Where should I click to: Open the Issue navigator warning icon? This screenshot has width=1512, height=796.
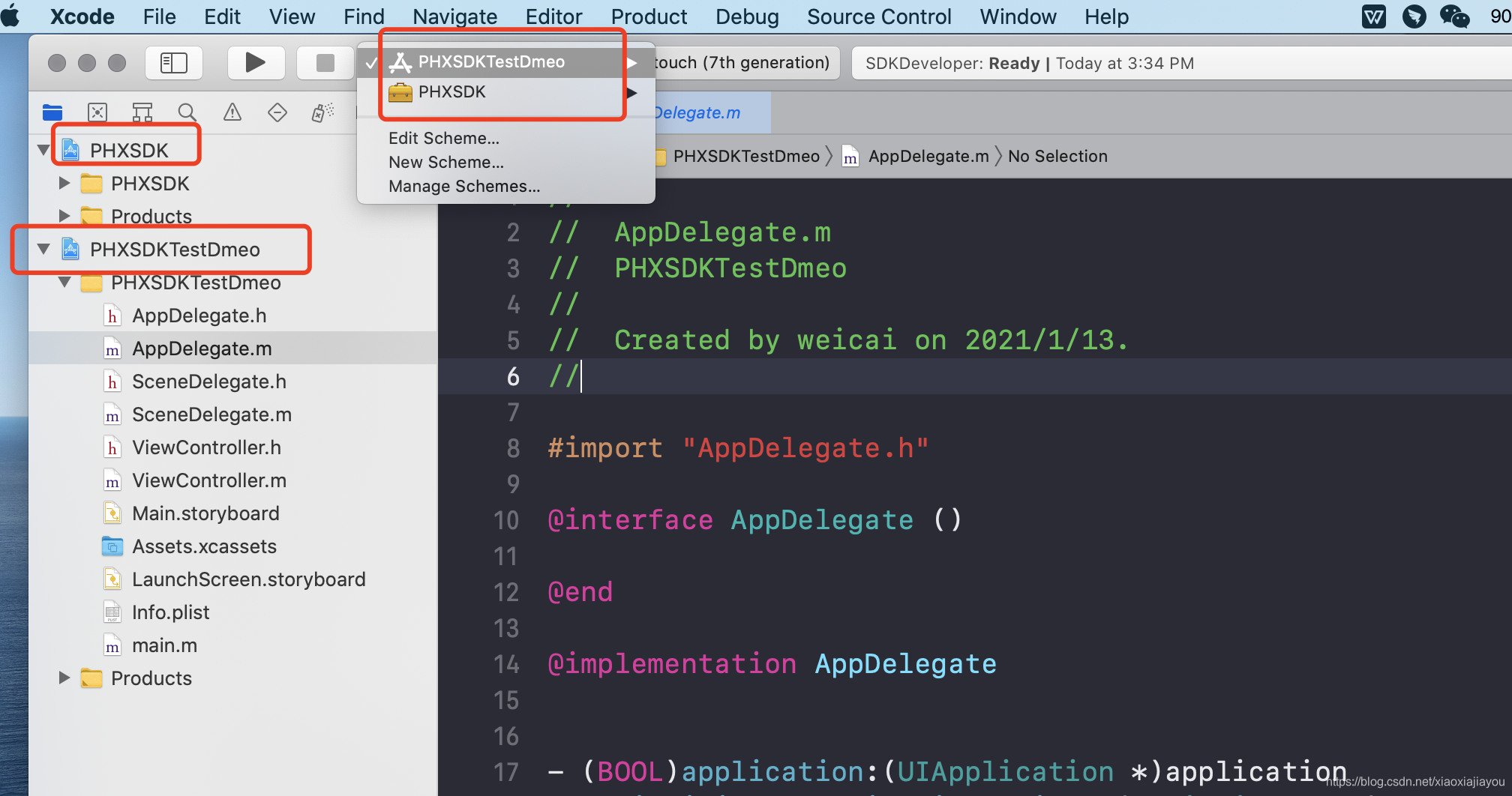click(232, 112)
